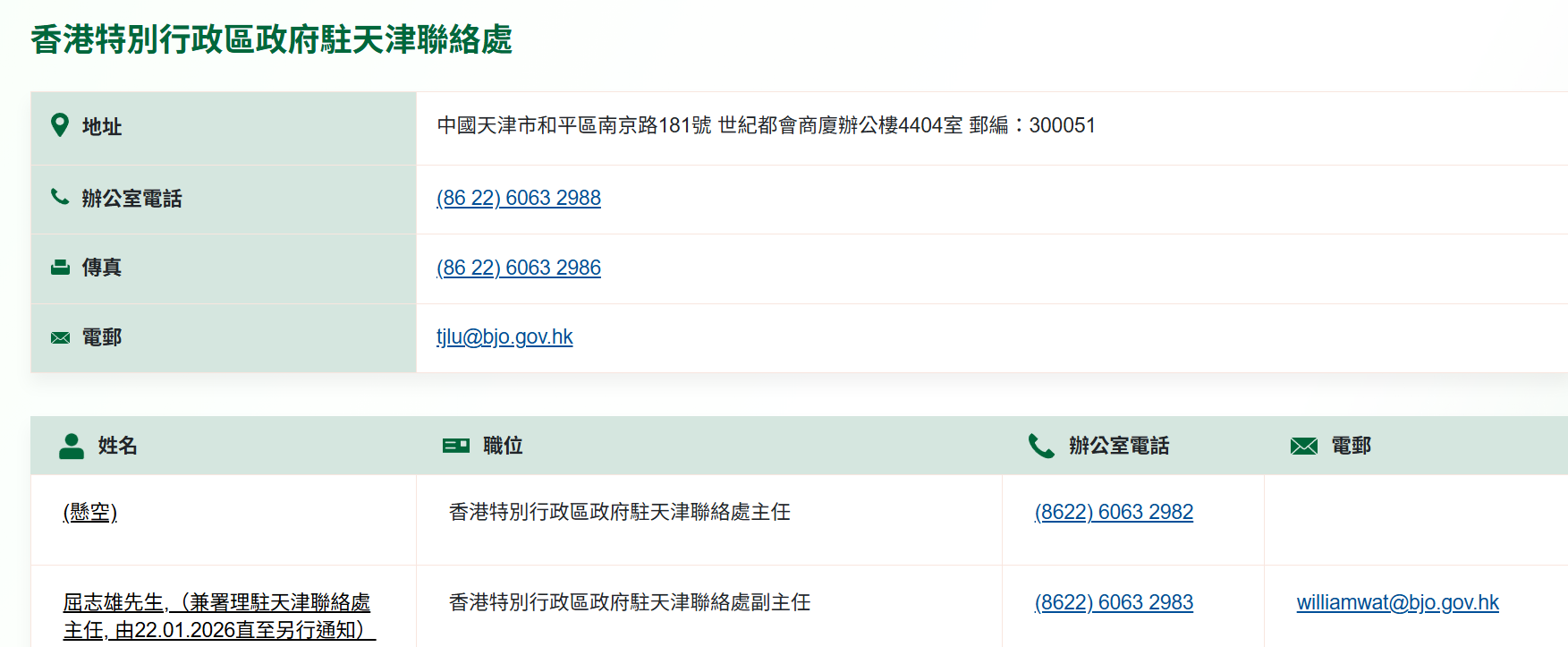Click the envelope icon in staff table header
The height and width of the screenshot is (647, 1568).
pos(1304,446)
